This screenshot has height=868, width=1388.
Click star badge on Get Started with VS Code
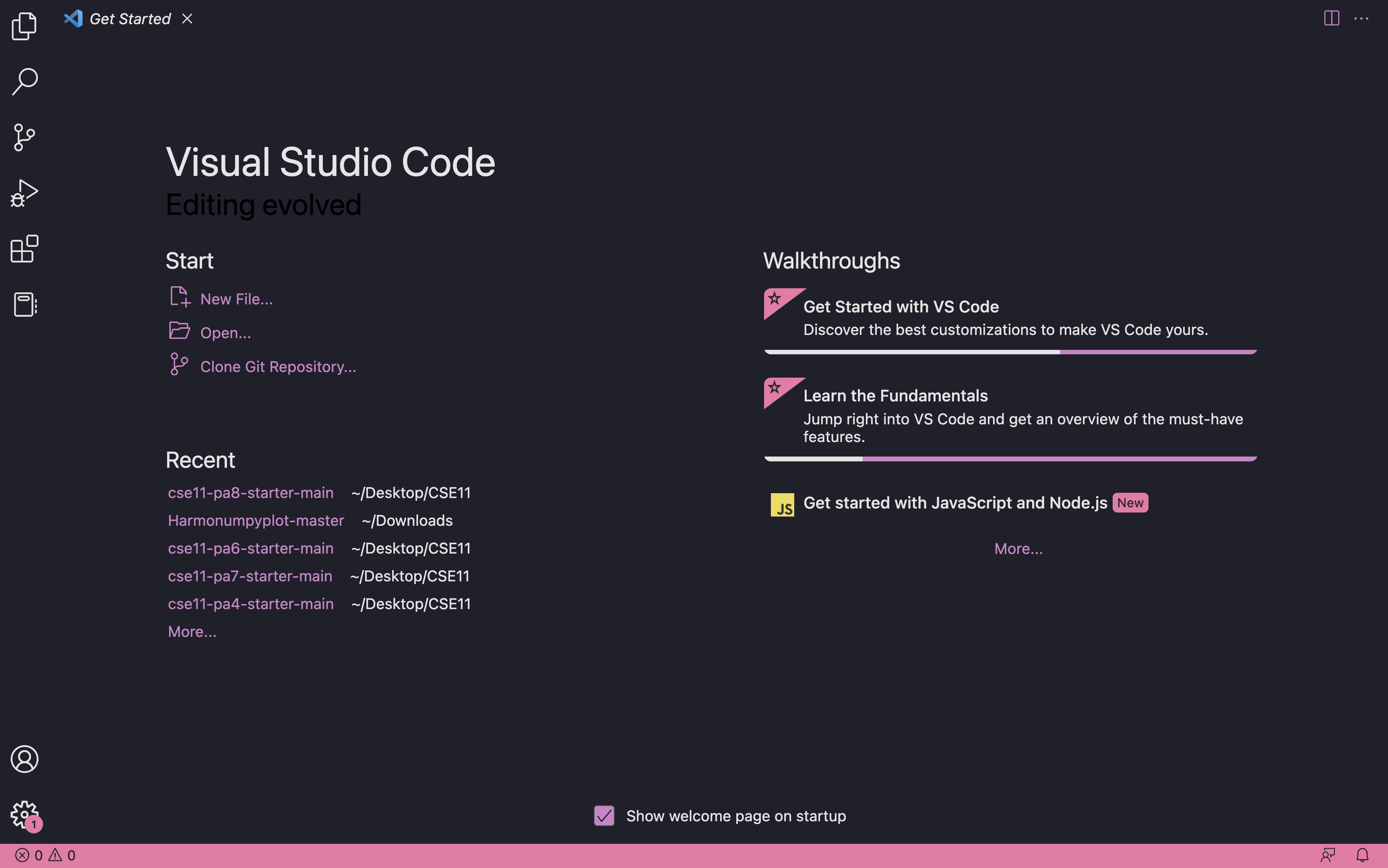[775, 298]
